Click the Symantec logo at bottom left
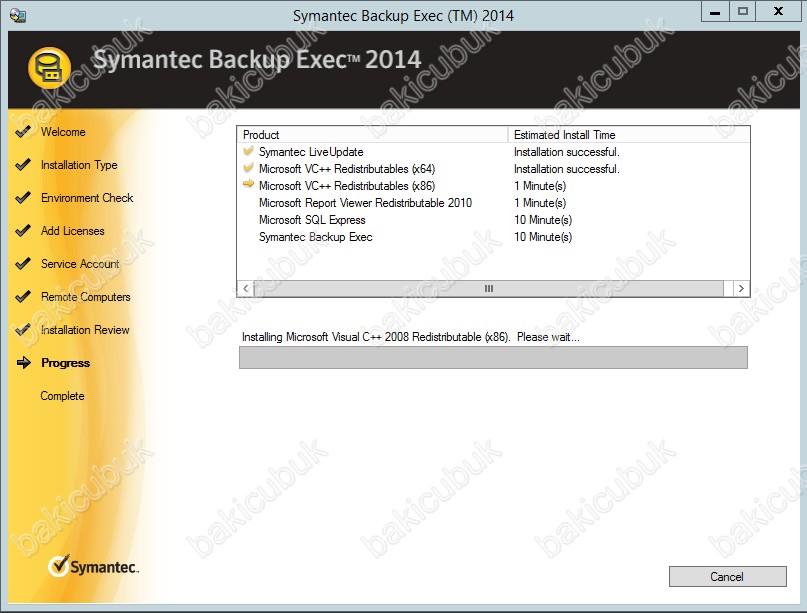Viewport: 807px width, 613px height. [94, 566]
